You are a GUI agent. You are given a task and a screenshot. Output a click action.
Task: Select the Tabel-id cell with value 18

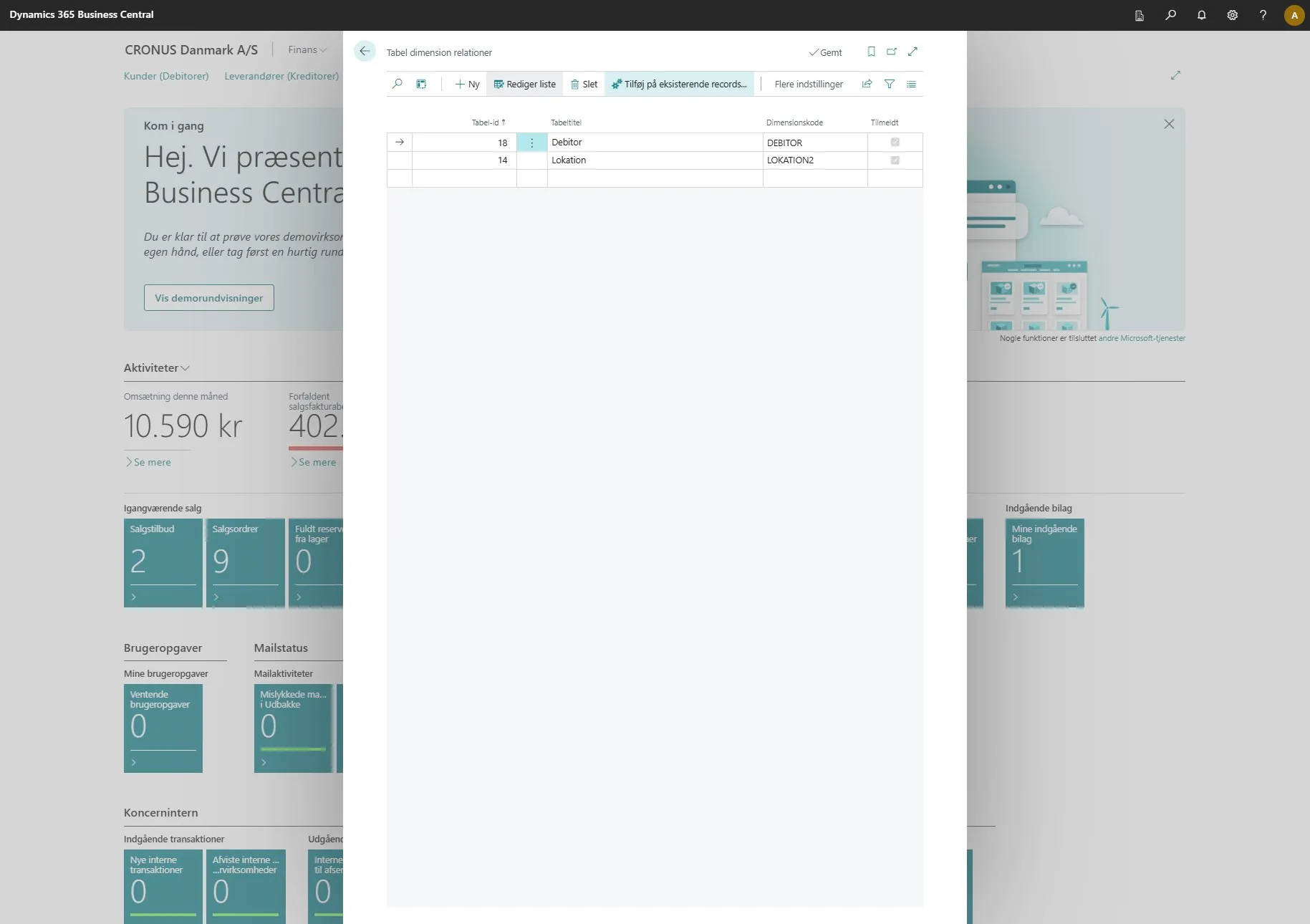464,143
